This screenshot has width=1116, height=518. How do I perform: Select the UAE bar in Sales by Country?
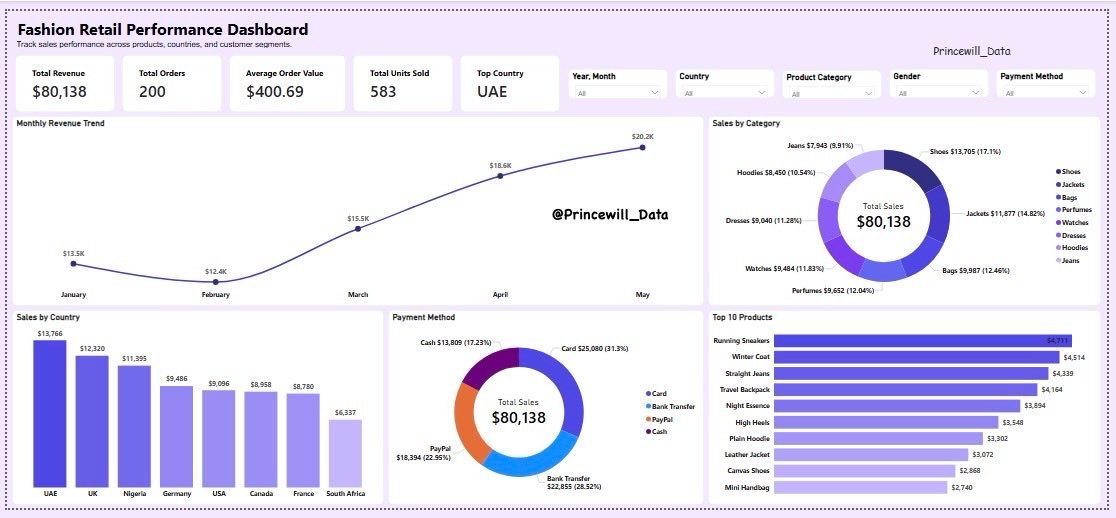coord(50,413)
